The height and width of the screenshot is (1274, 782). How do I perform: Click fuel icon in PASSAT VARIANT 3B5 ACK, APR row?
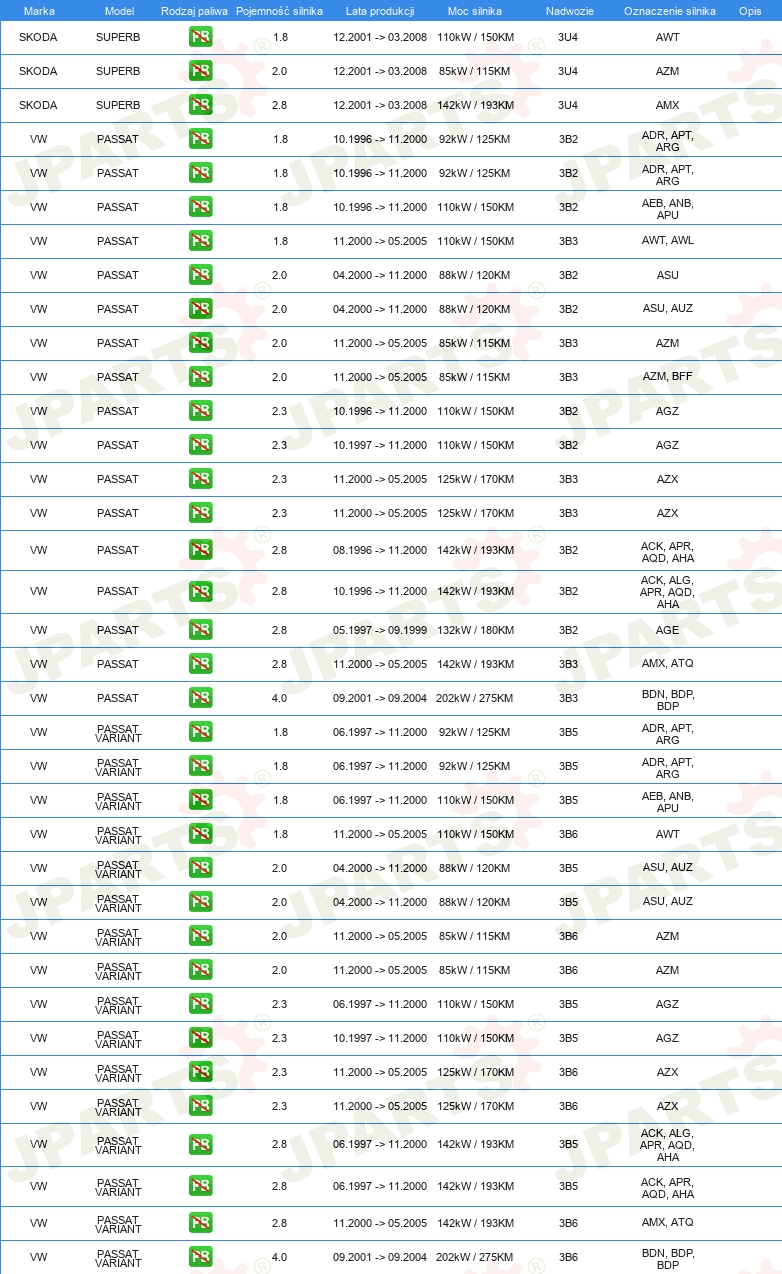(x=200, y=1186)
